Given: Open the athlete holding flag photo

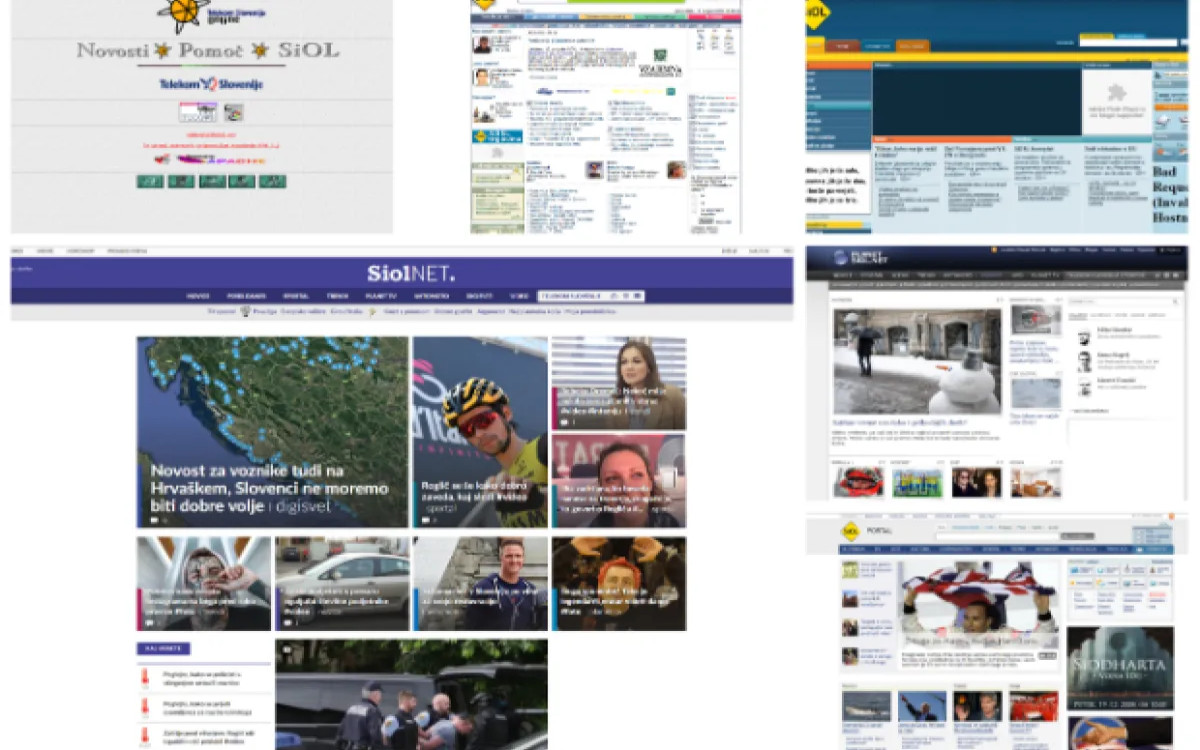Looking at the screenshot, I should (978, 605).
